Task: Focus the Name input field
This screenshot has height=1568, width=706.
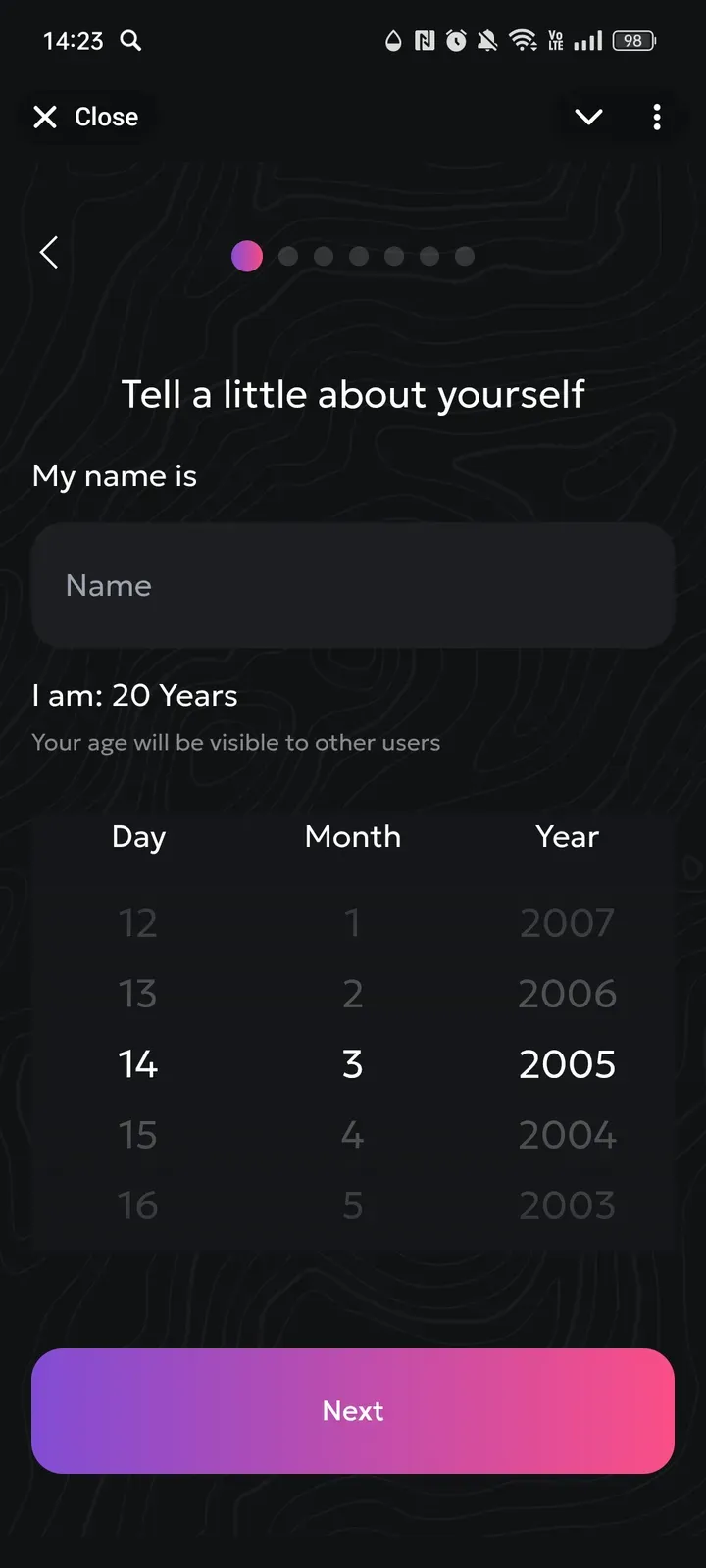Action: [x=353, y=585]
